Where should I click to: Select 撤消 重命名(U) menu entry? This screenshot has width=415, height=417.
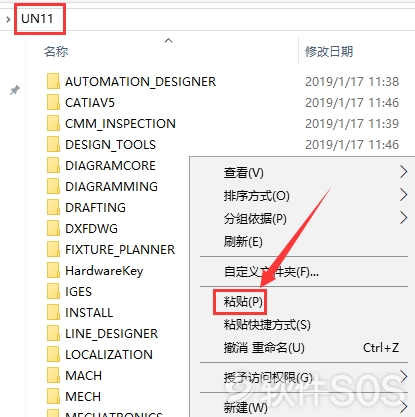click(264, 348)
